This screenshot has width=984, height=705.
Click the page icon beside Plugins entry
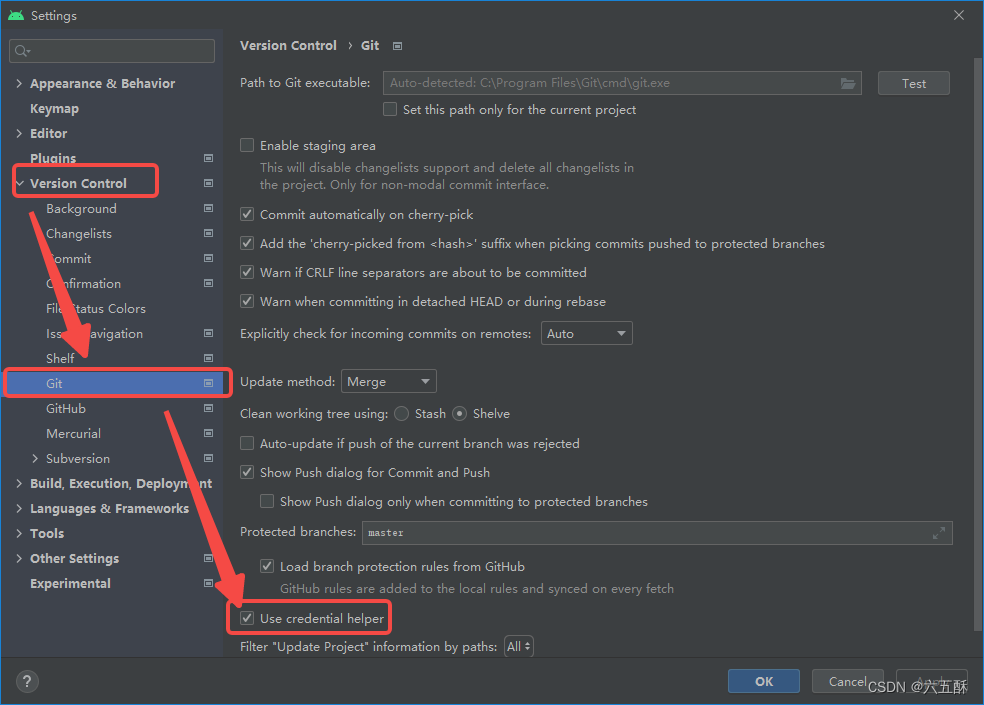click(208, 158)
